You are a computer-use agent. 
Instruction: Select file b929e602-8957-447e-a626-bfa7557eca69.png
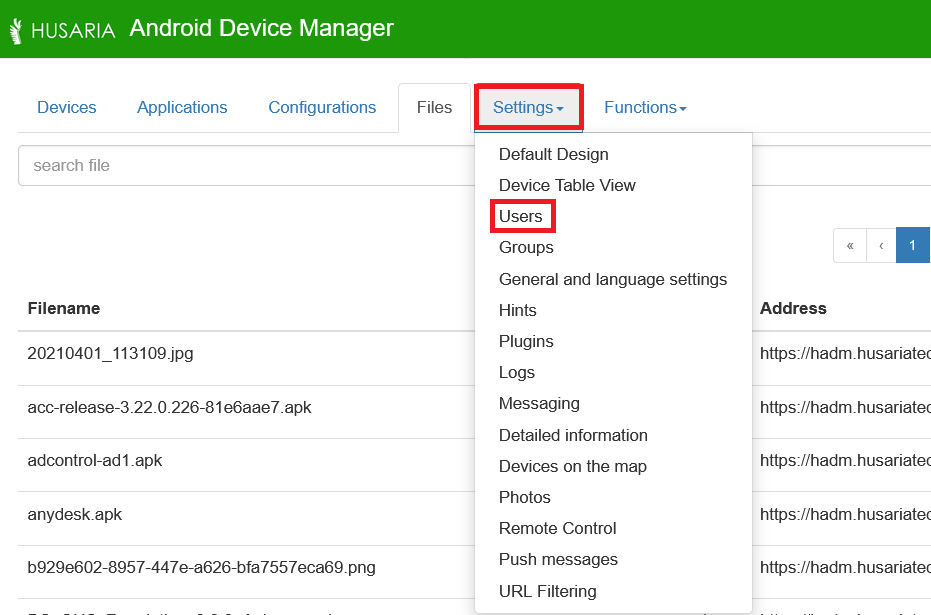coord(201,568)
